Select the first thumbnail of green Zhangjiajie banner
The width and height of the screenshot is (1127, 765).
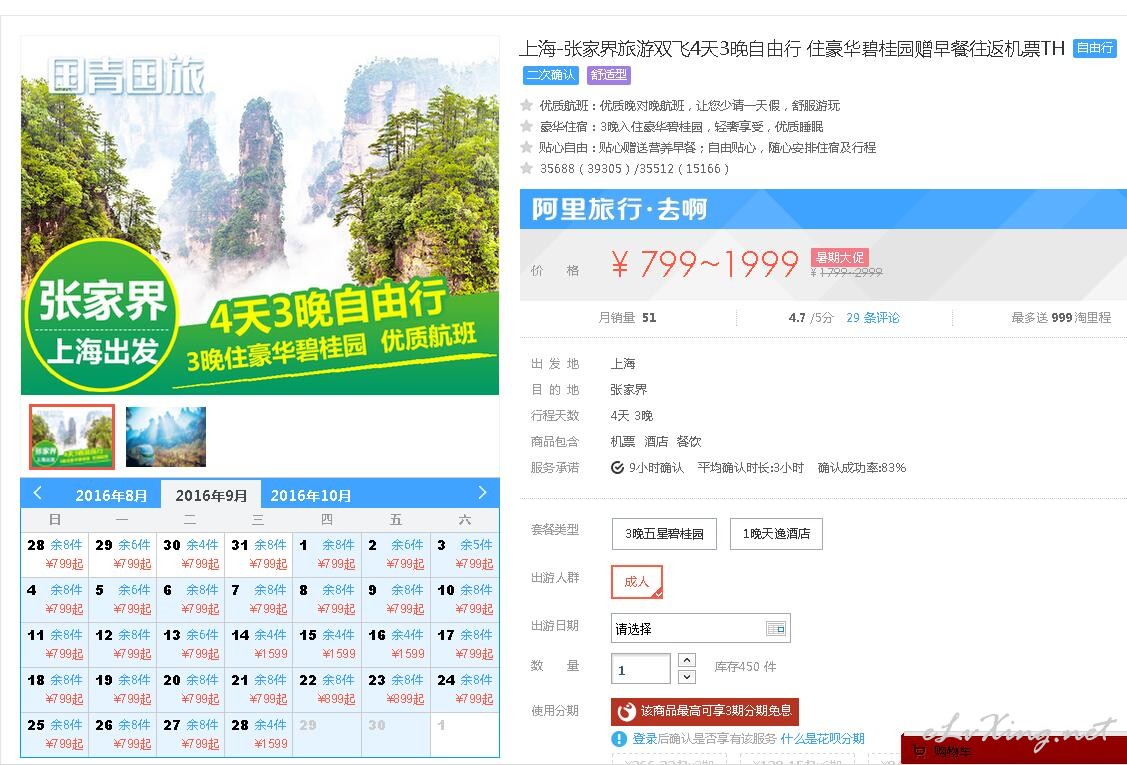72,437
